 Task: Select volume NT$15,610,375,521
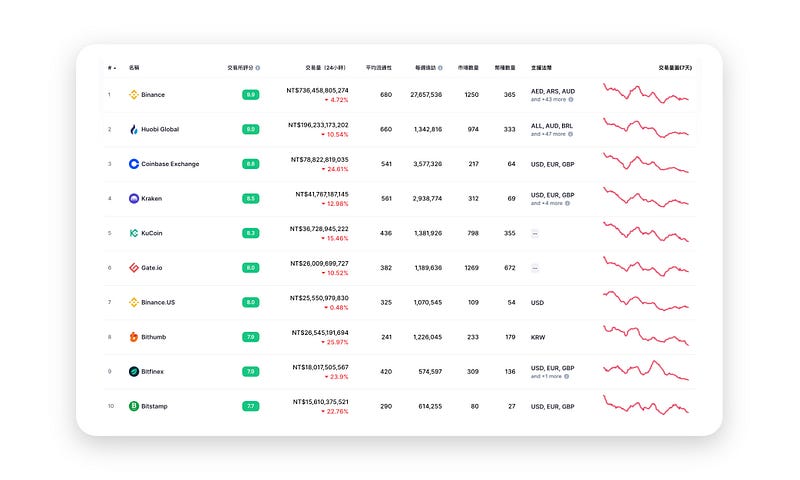321,402
